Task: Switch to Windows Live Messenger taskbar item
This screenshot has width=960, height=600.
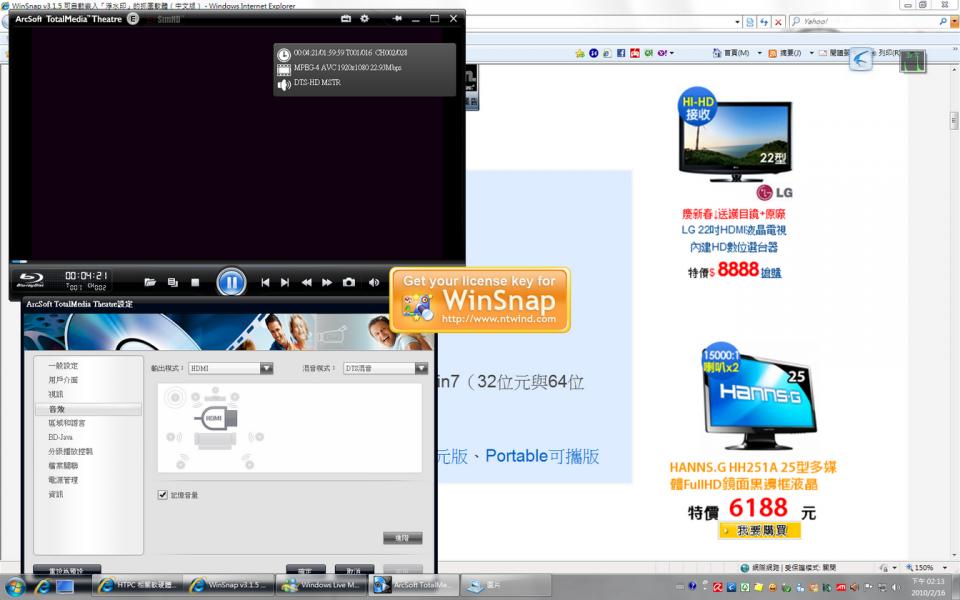Action: 321,585
